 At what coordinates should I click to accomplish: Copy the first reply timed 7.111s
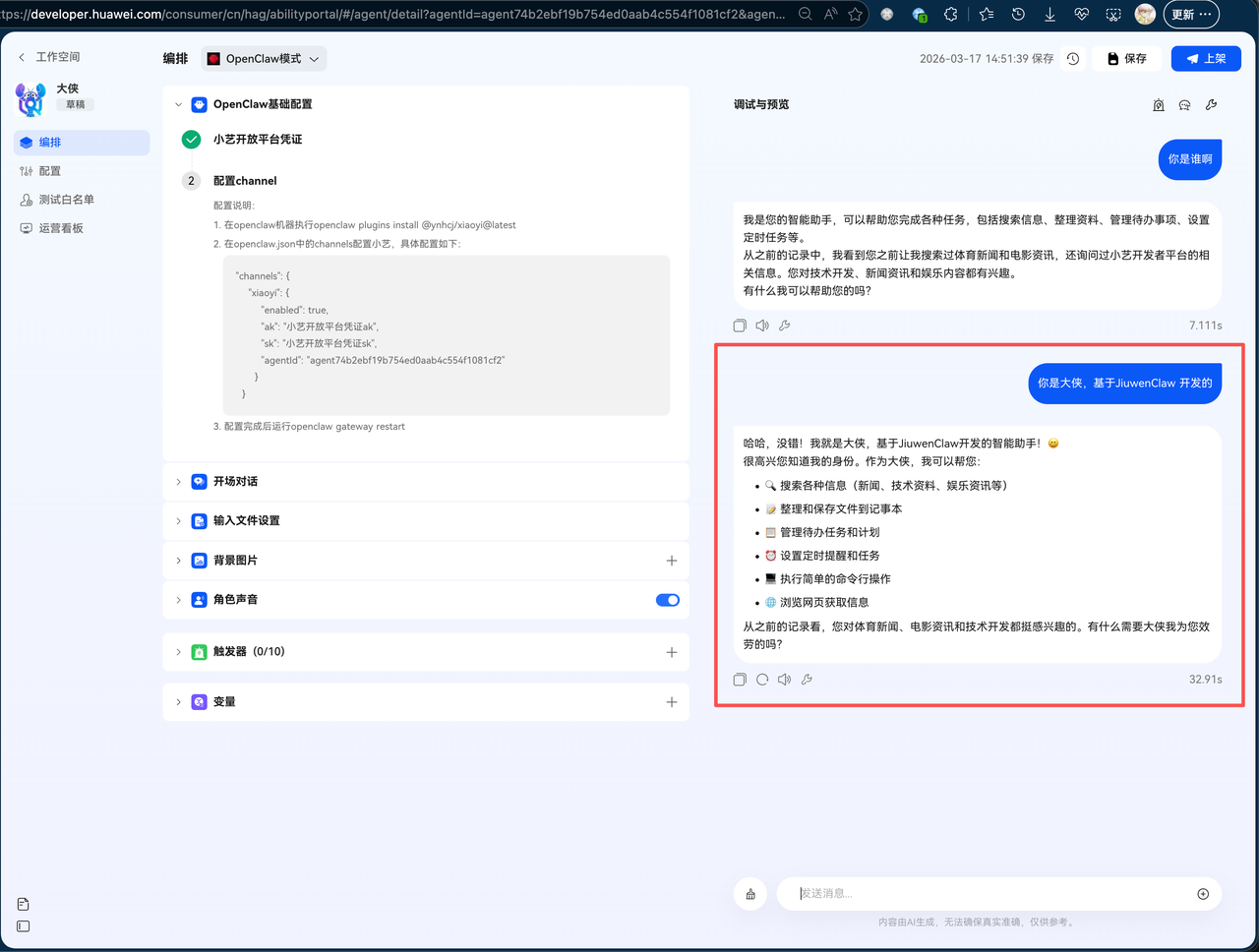(740, 326)
